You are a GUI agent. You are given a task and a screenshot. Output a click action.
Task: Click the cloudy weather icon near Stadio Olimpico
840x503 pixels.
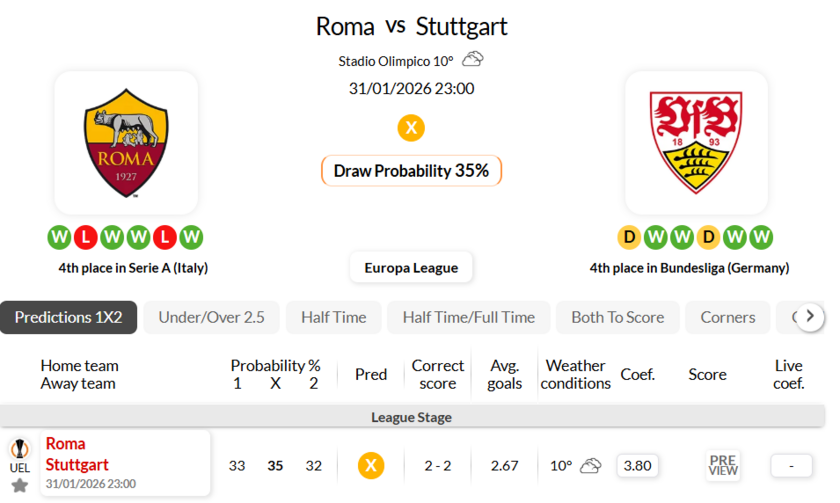tap(473, 59)
